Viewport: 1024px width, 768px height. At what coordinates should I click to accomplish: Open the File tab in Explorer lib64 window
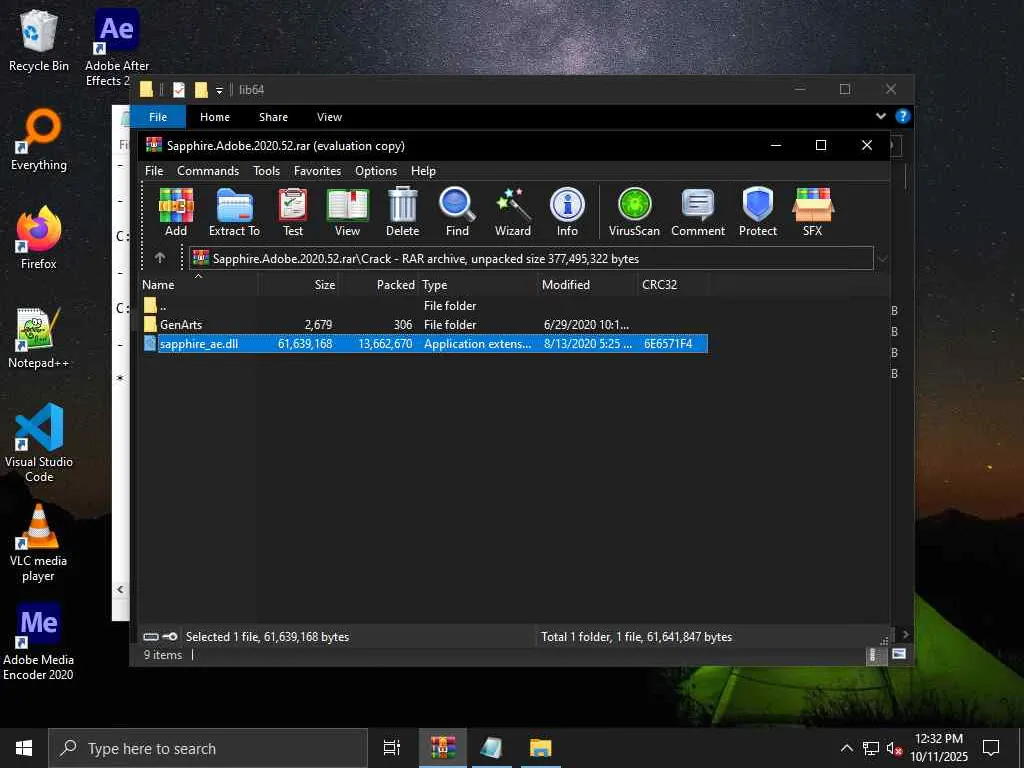[158, 117]
